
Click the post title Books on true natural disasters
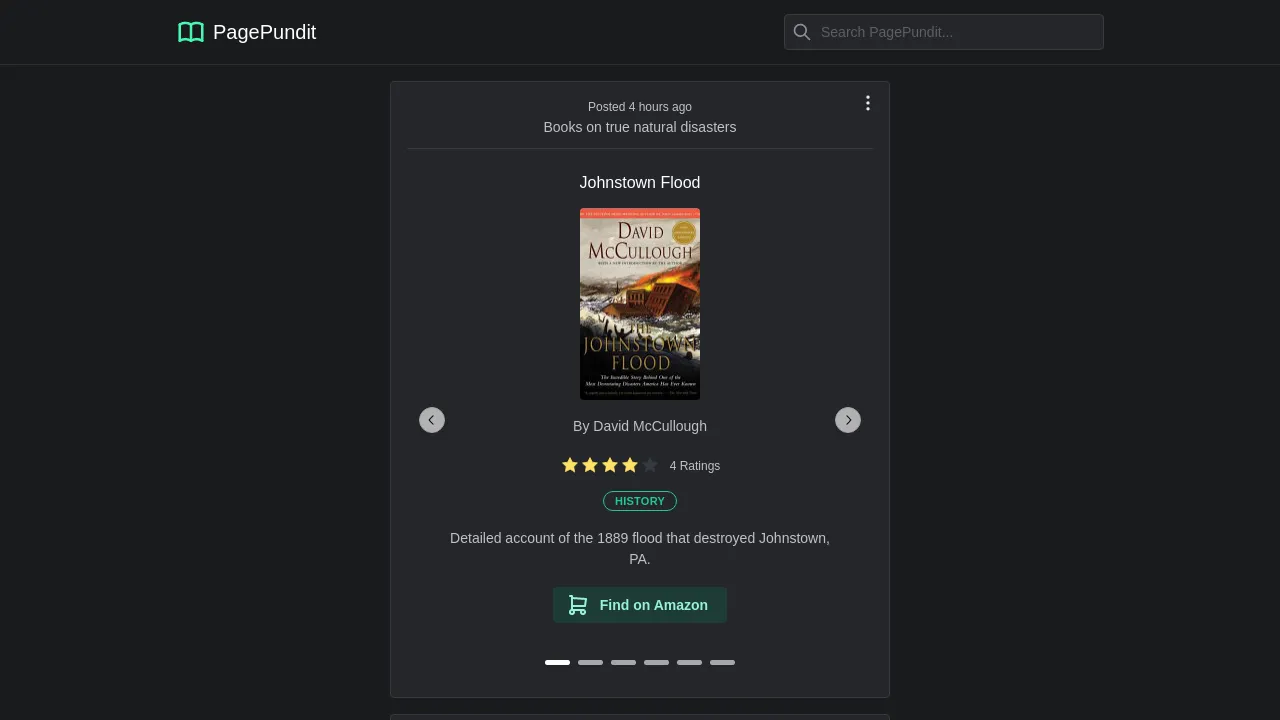click(640, 127)
